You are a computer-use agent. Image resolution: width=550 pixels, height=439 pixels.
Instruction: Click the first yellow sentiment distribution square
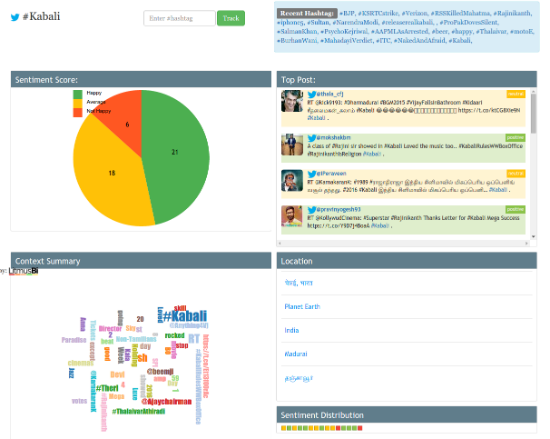click(x=283, y=428)
